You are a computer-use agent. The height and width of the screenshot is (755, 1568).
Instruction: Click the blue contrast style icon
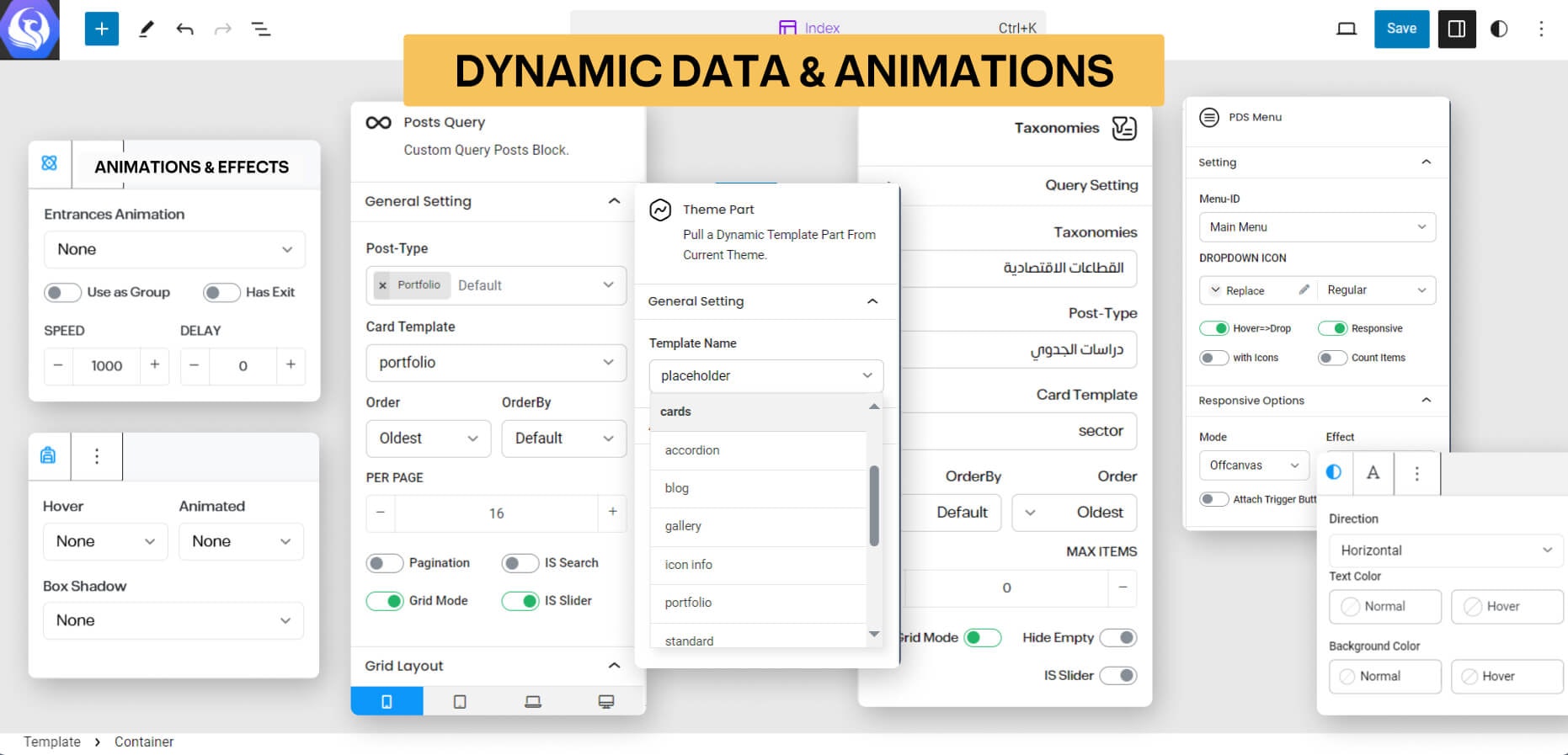coord(1334,472)
